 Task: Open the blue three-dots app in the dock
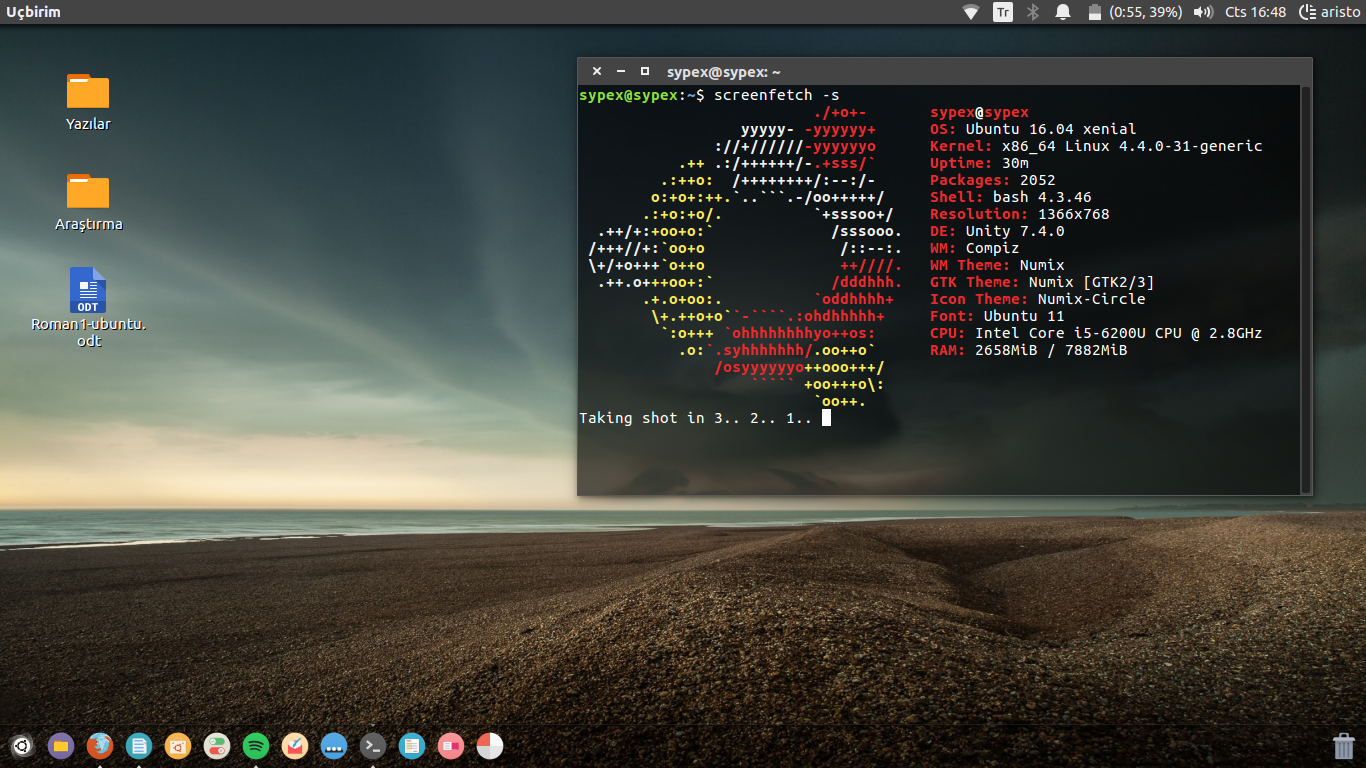pyautogui.click(x=334, y=746)
